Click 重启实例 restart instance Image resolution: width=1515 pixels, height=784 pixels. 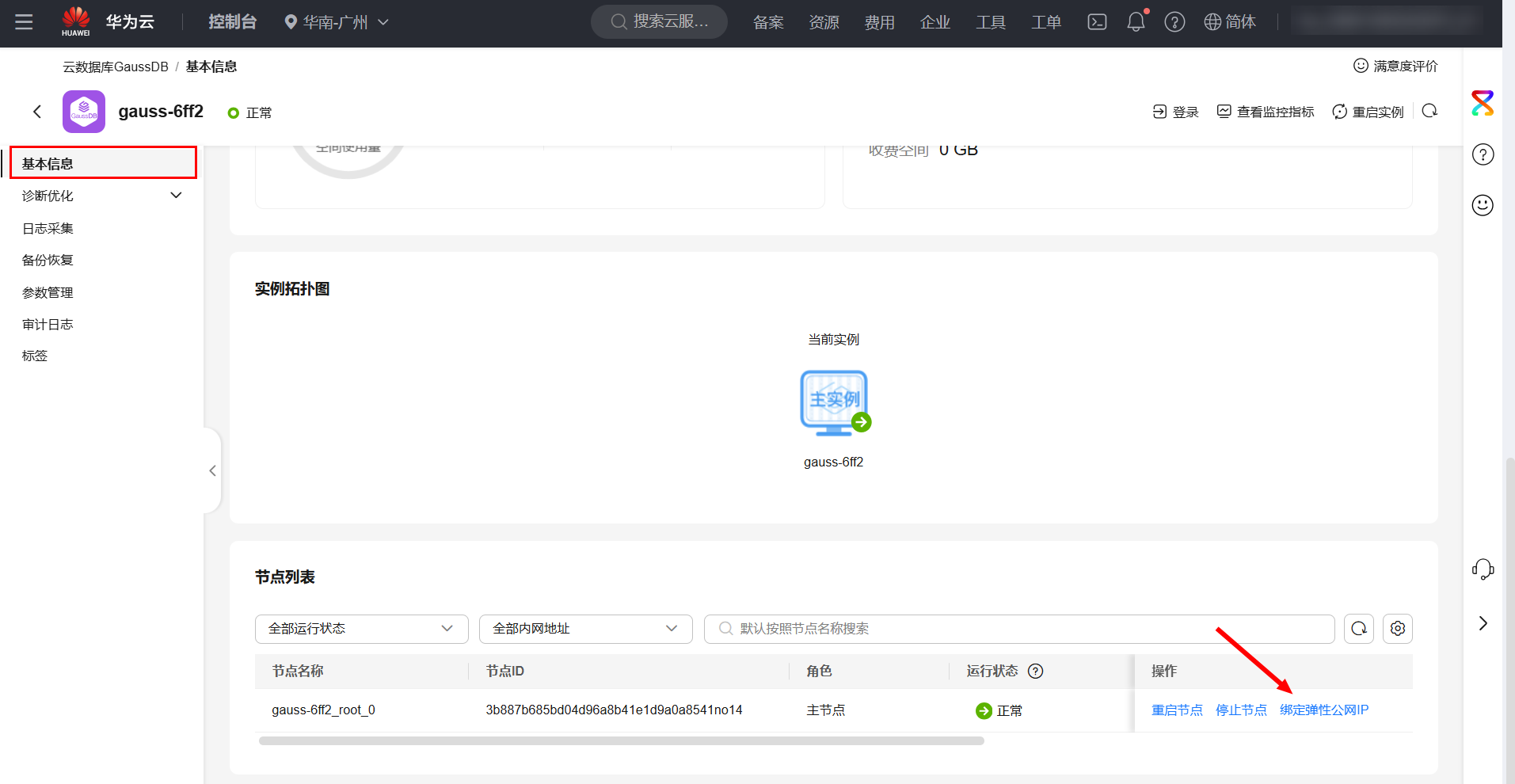1368,112
